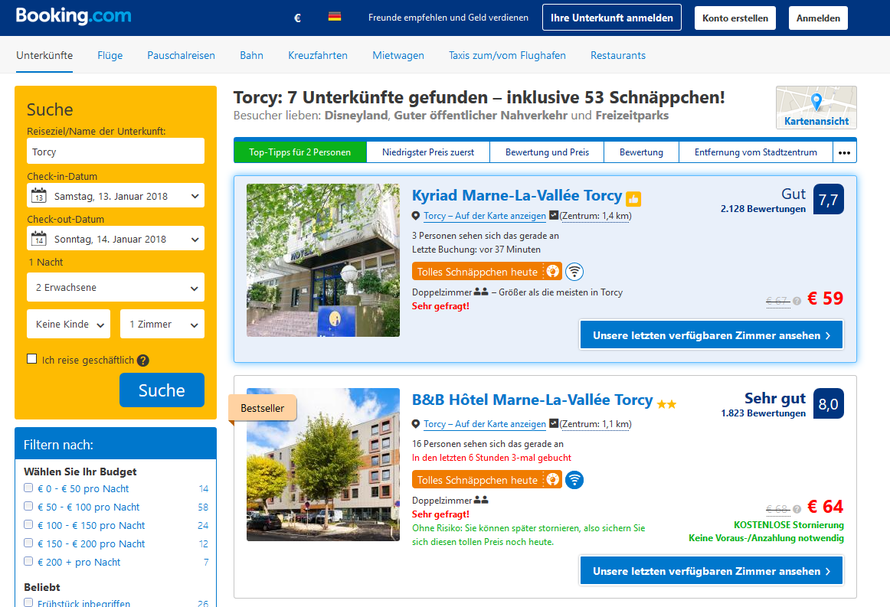Switch to the Flüge tab
The width and height of the screenshot is (890, 607).
(x=110, y=55)
